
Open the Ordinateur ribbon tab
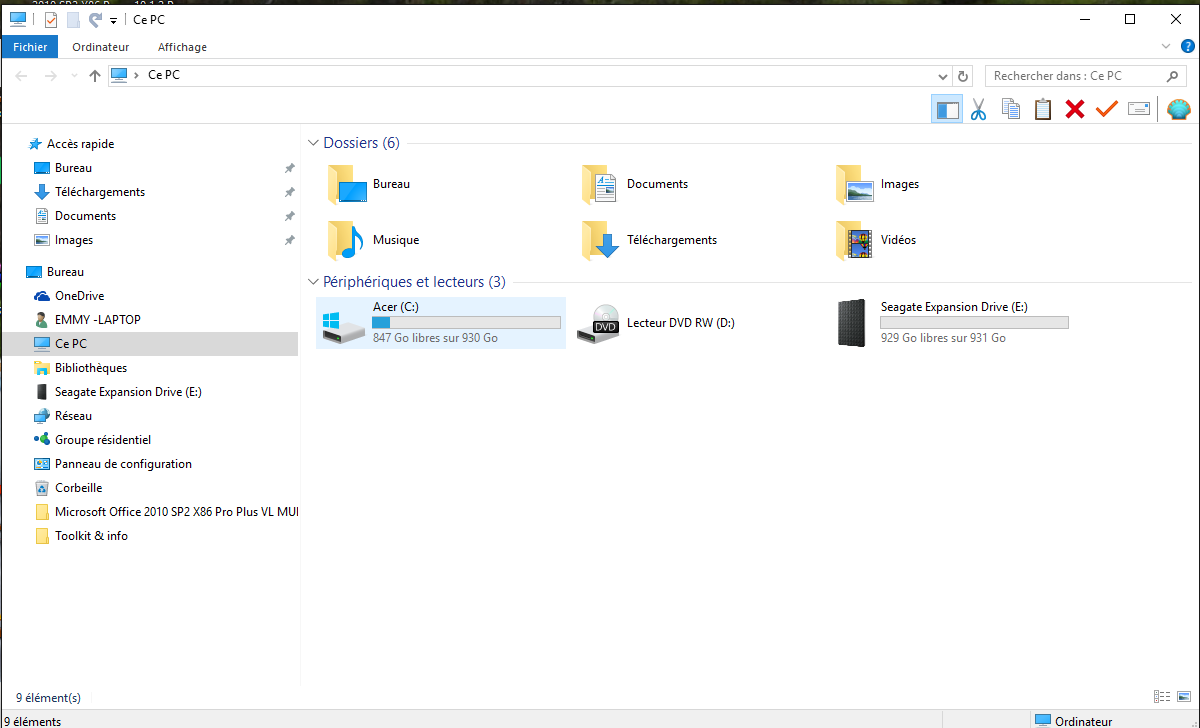pos(101,47)
